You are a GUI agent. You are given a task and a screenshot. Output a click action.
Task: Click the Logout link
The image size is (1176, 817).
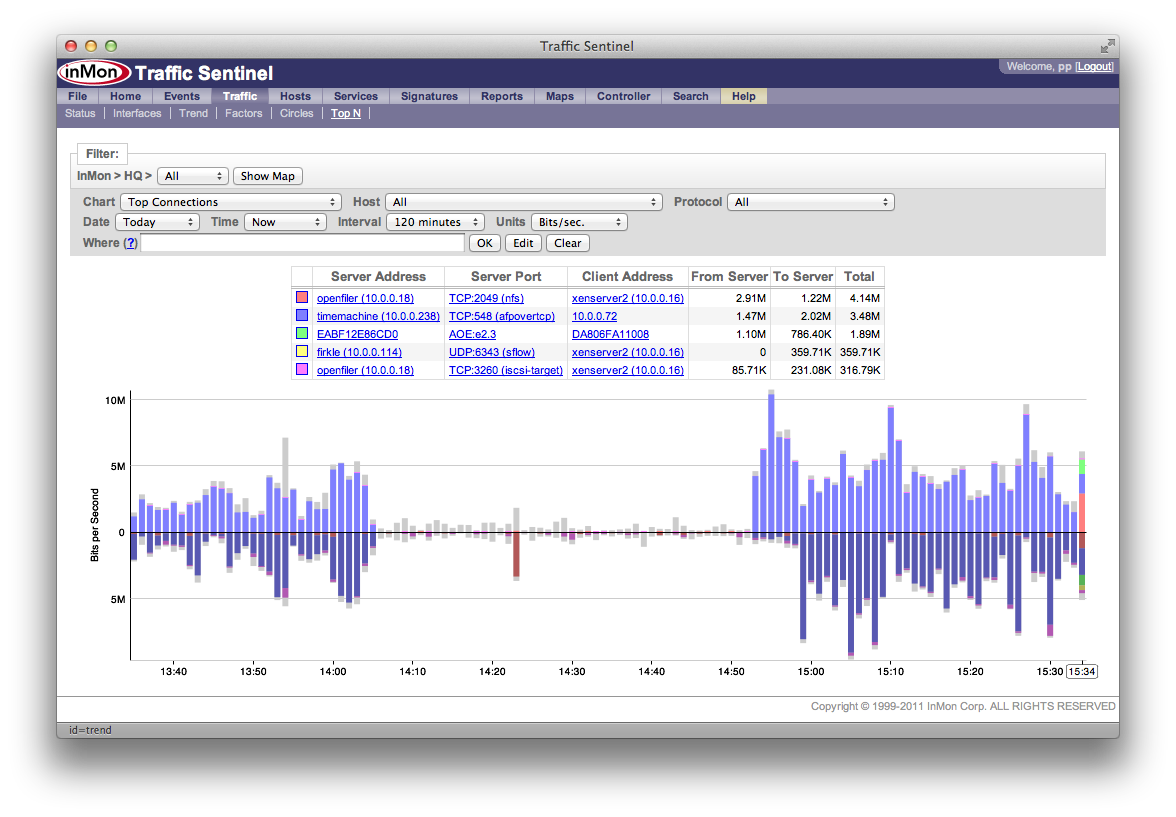(x=1094, y=67)
